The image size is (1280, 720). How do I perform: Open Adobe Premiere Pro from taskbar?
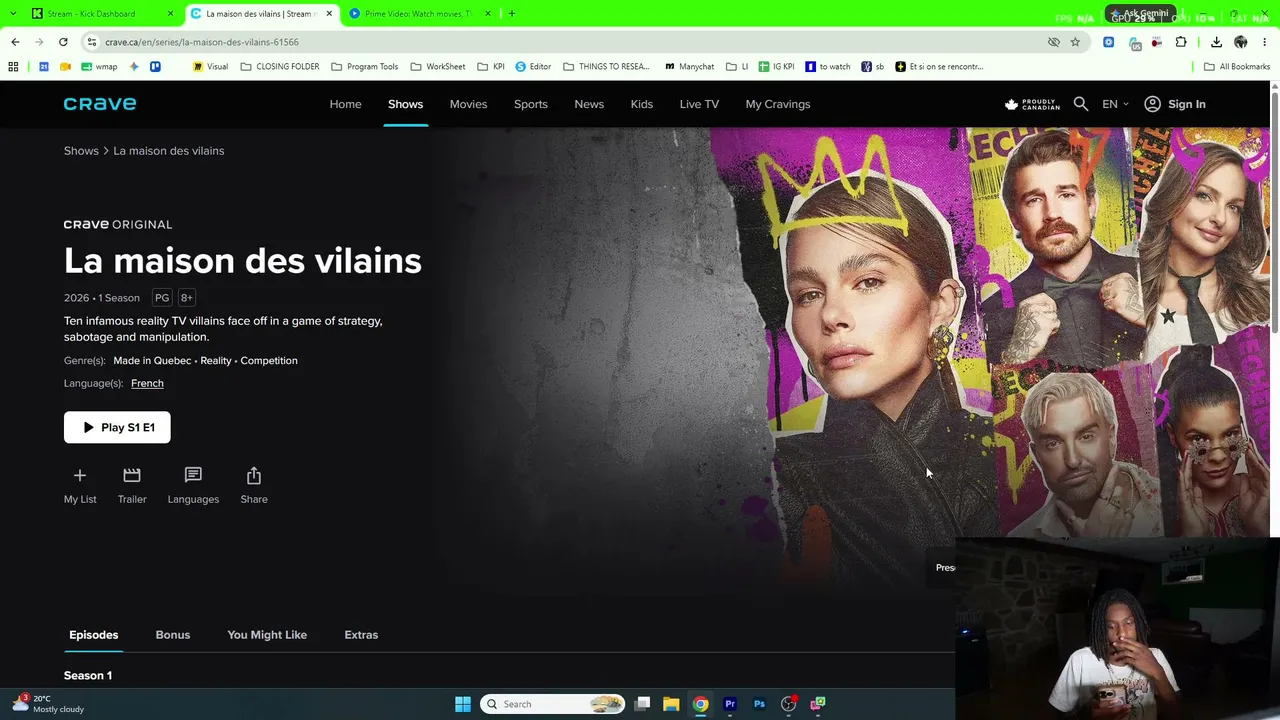[730, 704]
